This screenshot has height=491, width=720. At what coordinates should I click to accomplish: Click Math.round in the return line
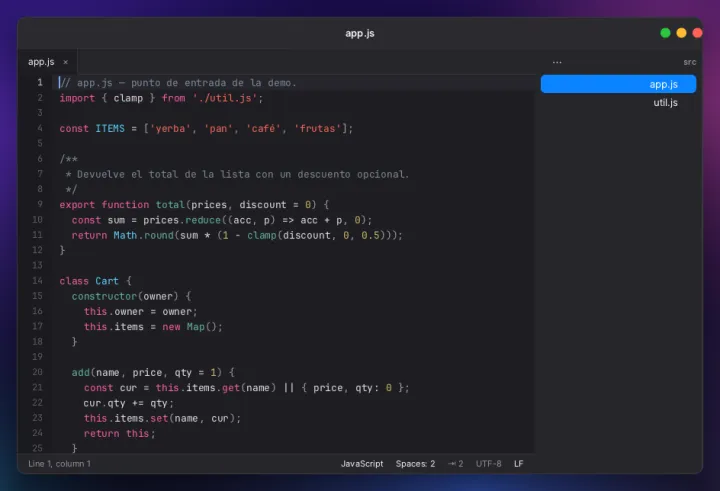click(143, 235)
